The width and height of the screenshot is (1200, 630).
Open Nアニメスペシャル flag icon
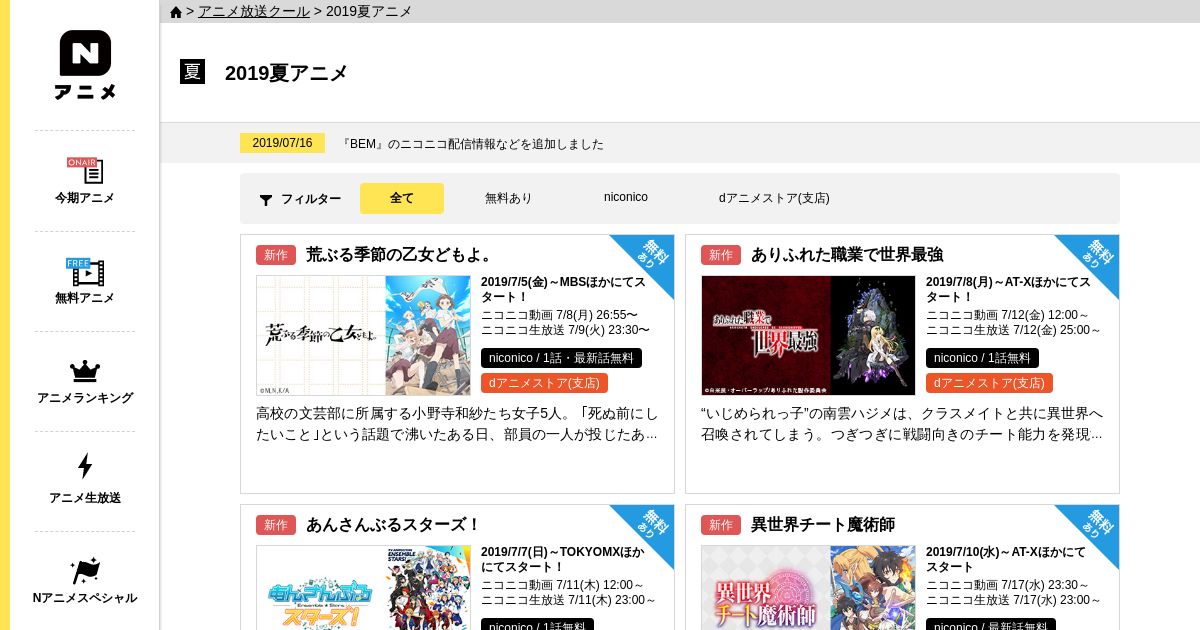click(85, 571)
